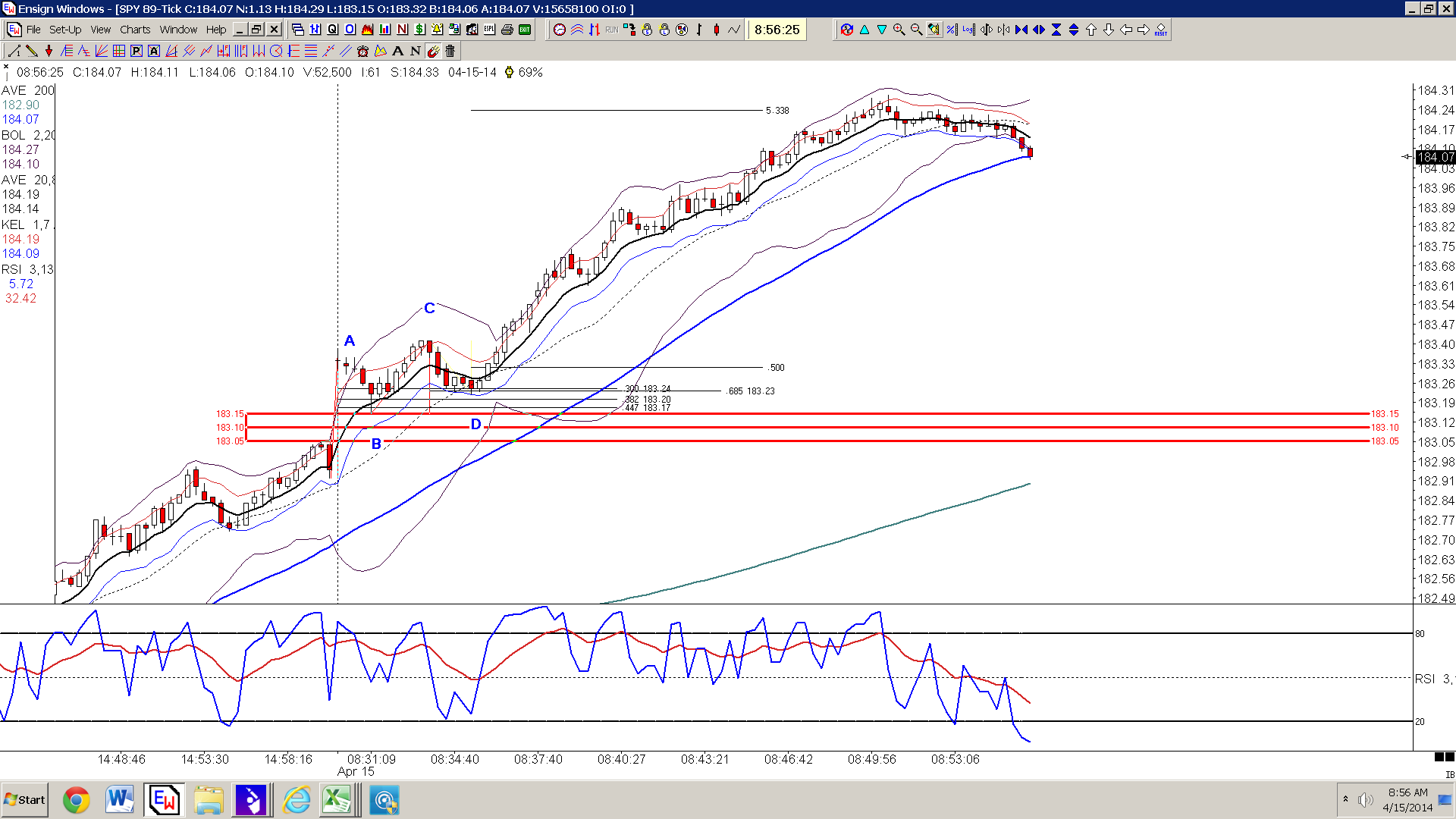Toggle Log price scale

click(x=968, y=30)
